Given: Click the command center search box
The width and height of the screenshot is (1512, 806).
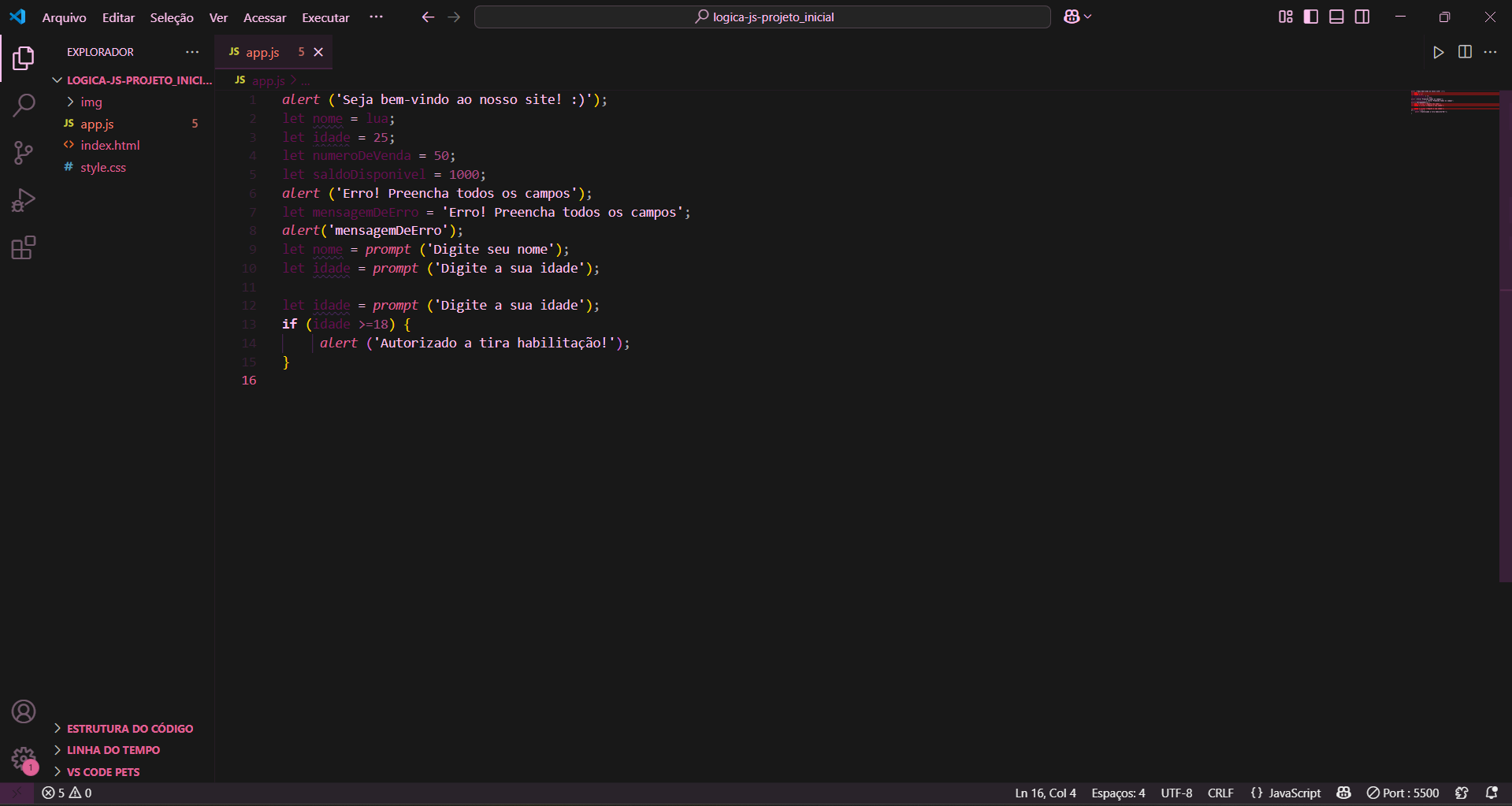Looking at the screenshot, I should [x=763, y=17].
